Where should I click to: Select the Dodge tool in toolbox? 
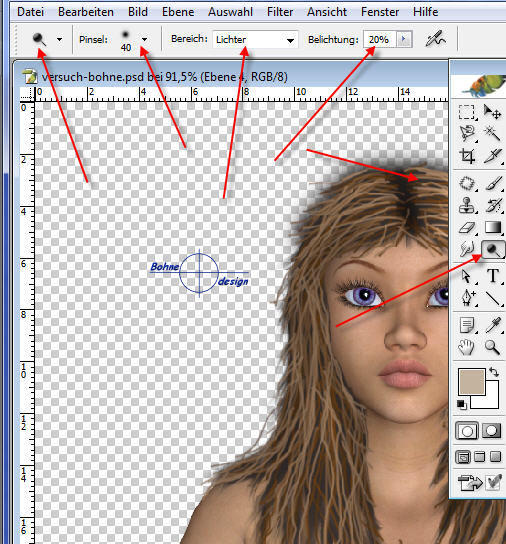(x=493, y=250)
